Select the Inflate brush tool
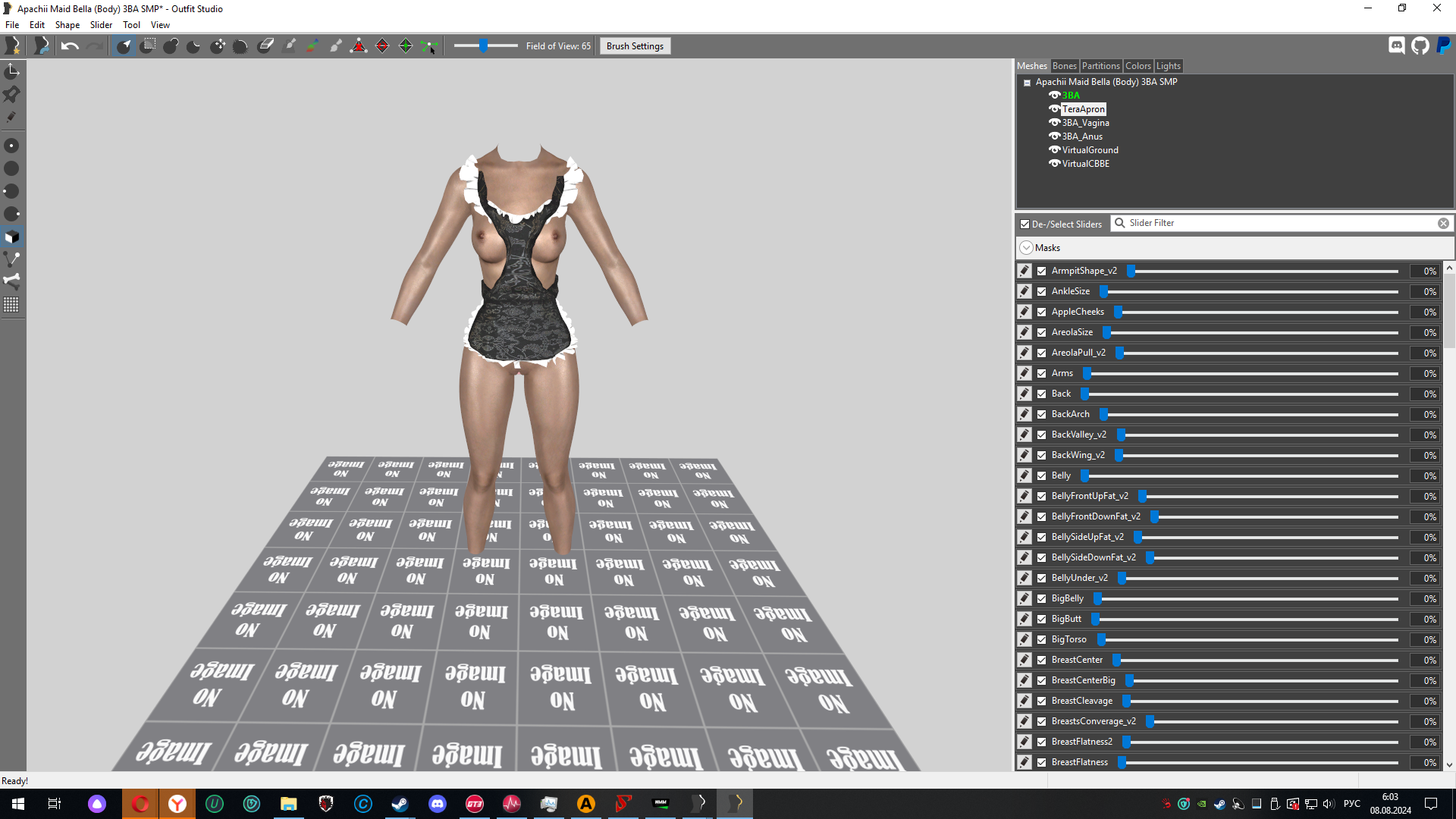The width and height of the screenshot is (1456, 819). (x=171, y=46)
